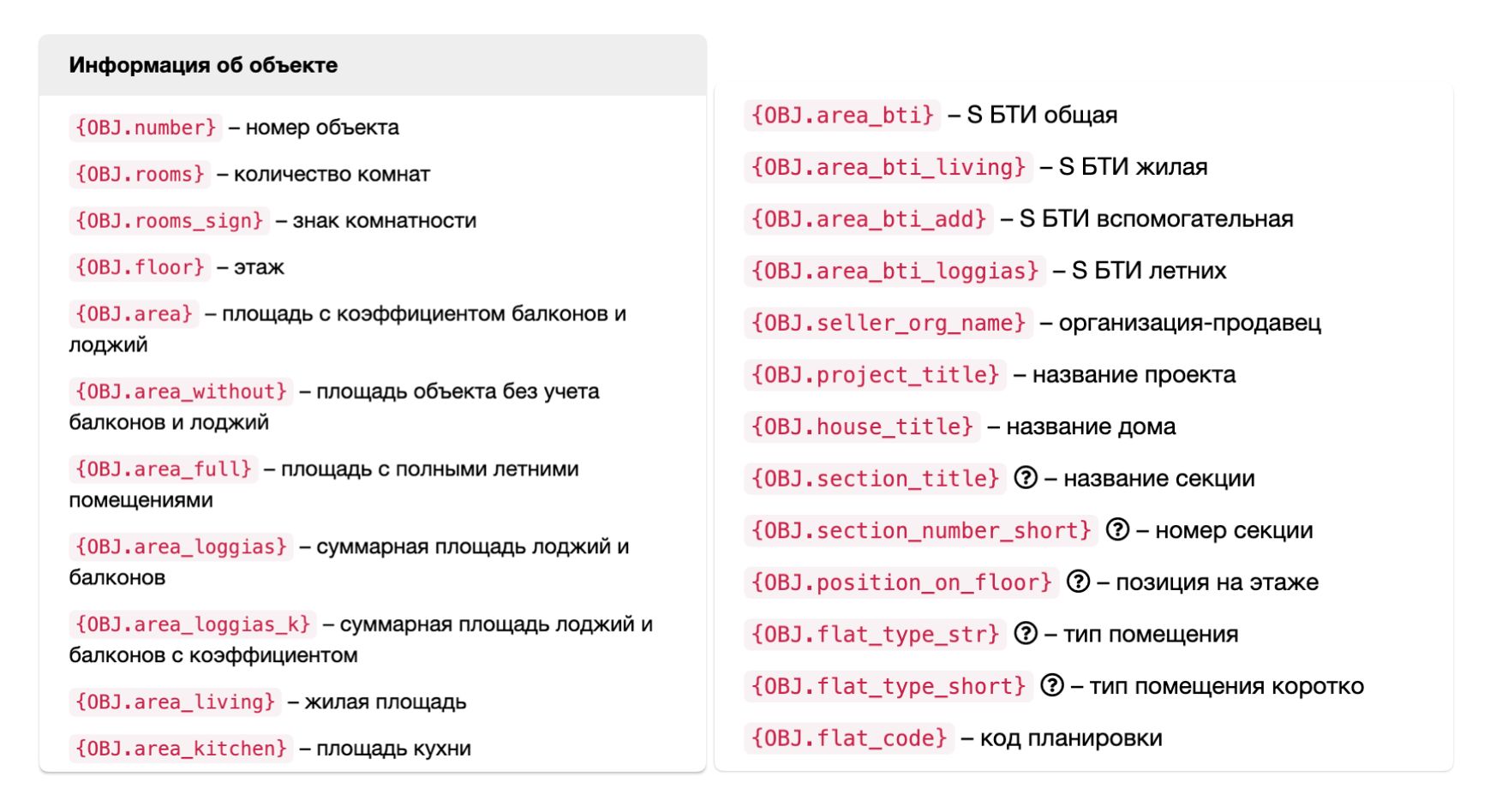The width and height of the screenshot is (1496, 812).
Task: Pick the {OBJ.project_title} variable tag
Action: point(875,375)
